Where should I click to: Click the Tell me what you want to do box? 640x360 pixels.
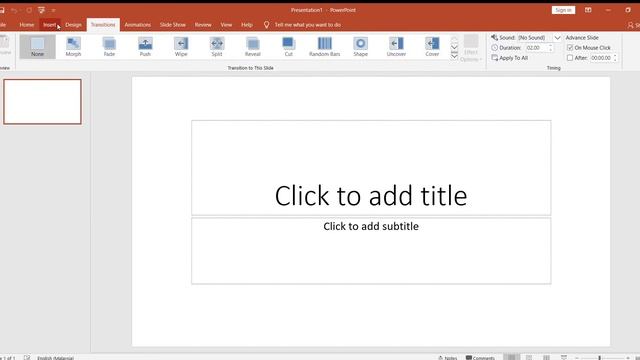pos(308,25)
